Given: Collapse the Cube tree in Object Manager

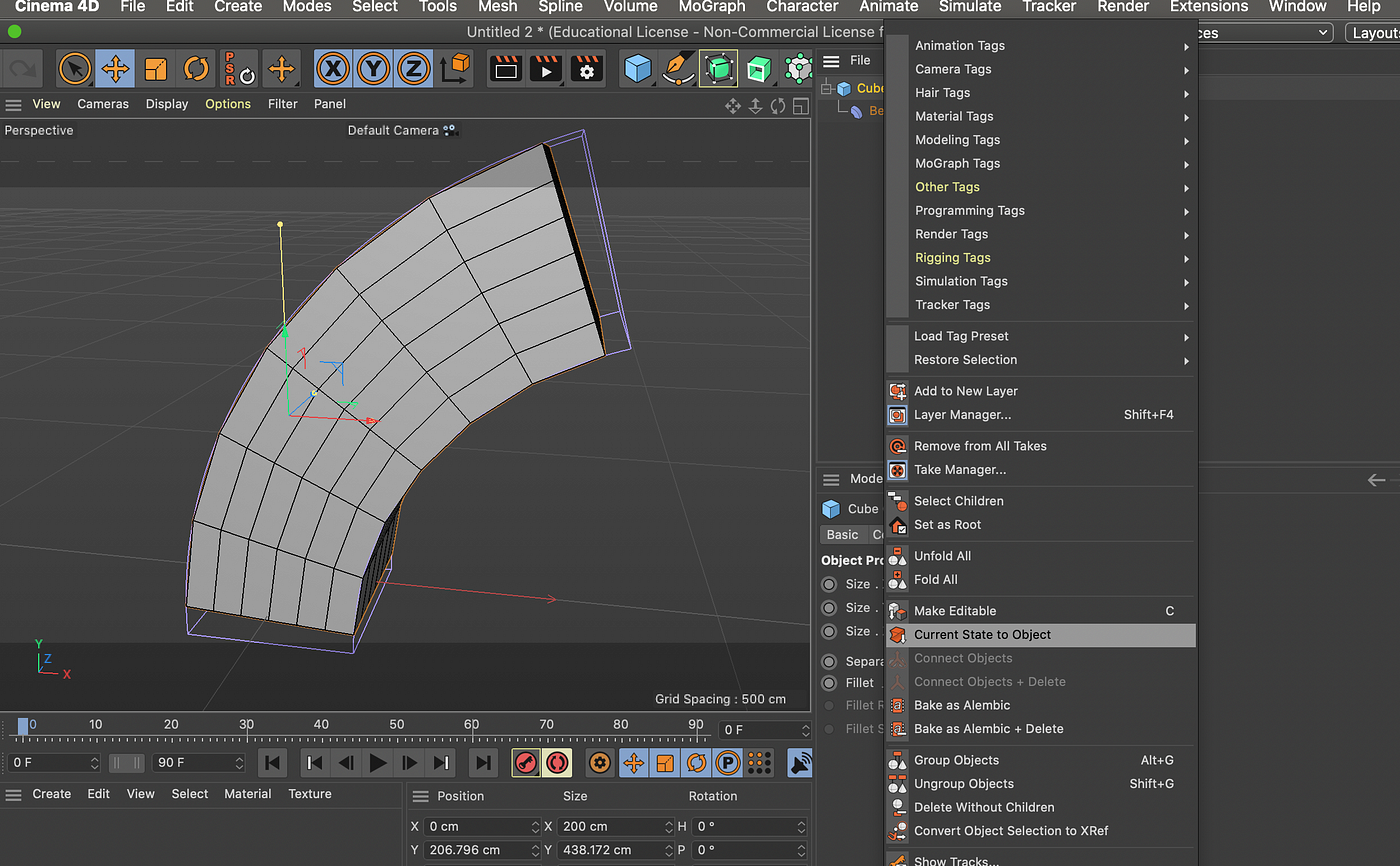Looking at the screenshot, I should pyautogui.click(x=827, y=89).
